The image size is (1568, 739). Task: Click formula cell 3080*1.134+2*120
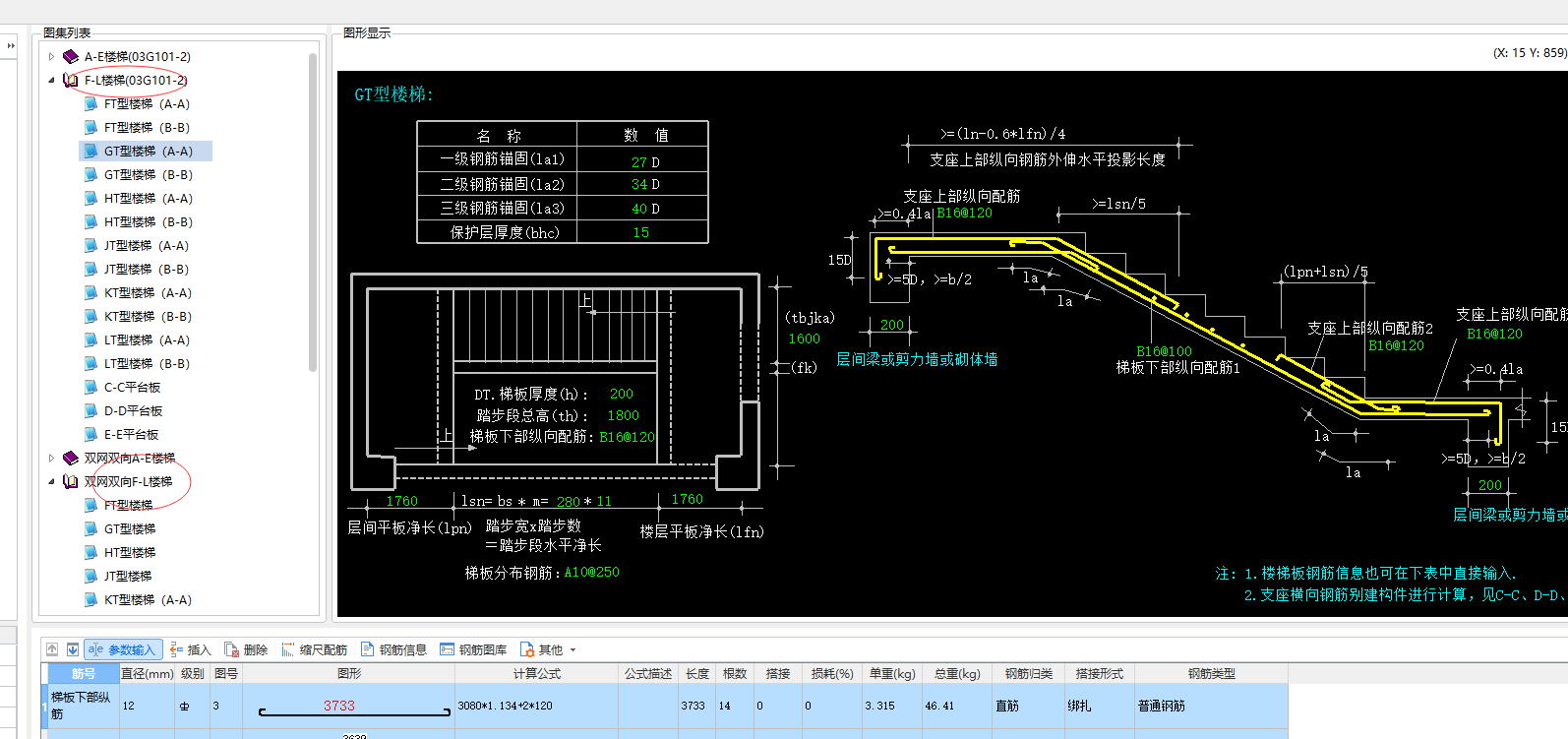(537, 706)
